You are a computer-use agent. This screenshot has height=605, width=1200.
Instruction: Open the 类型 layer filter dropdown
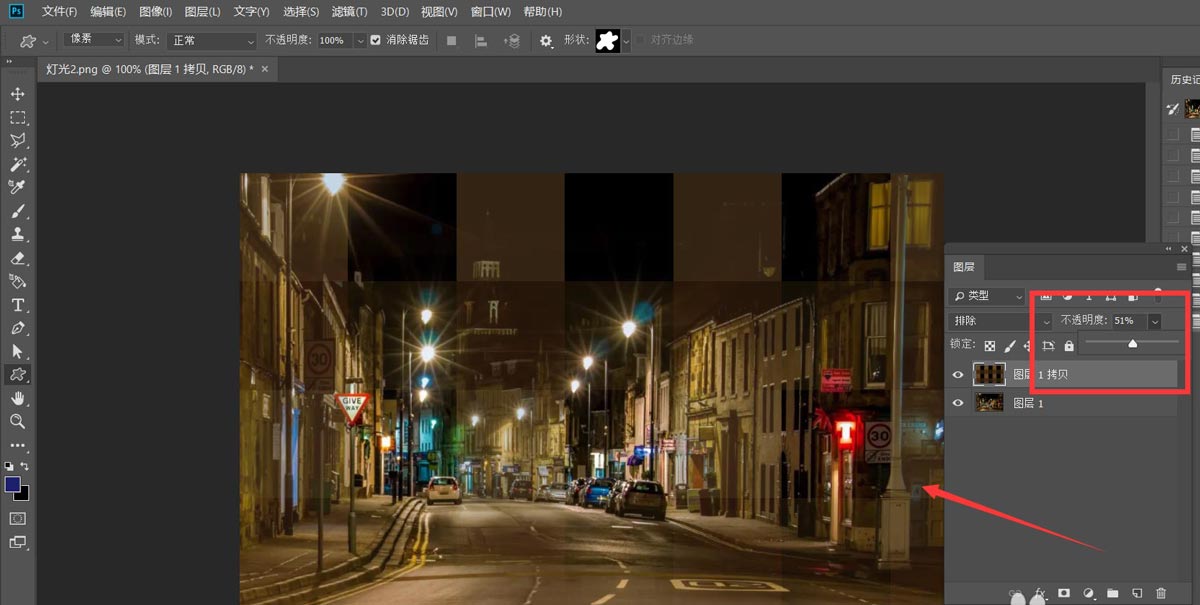point(986,296)
